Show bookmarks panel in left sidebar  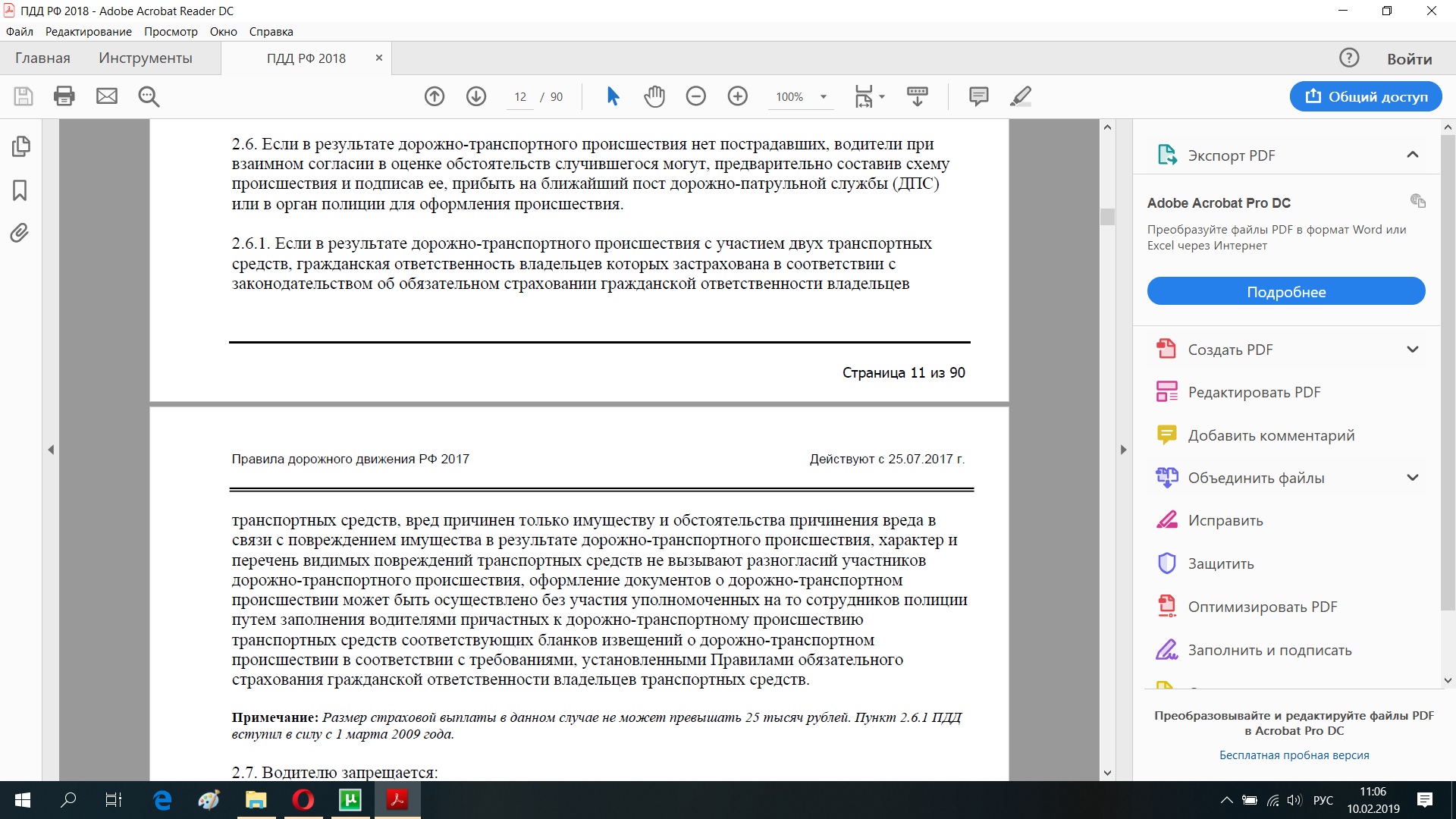(20, 190)
